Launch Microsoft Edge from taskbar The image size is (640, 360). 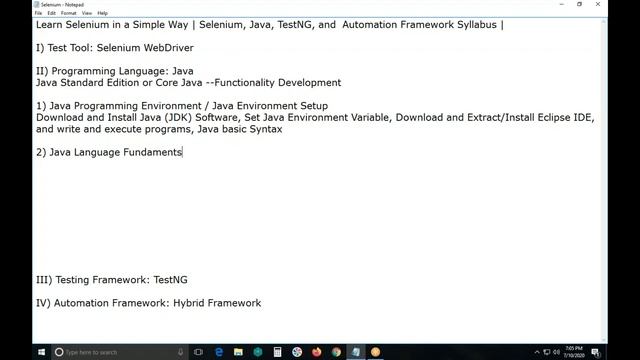click(219, 352)
